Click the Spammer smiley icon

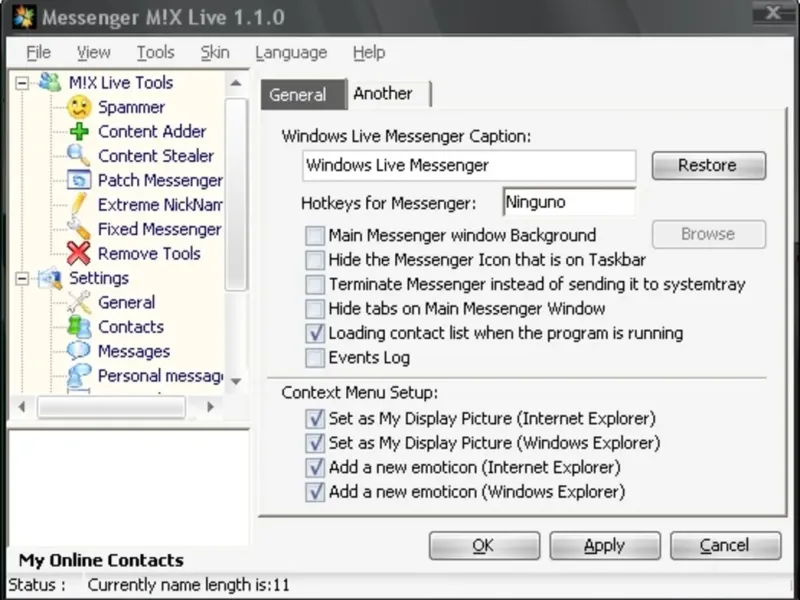(79, 107)
